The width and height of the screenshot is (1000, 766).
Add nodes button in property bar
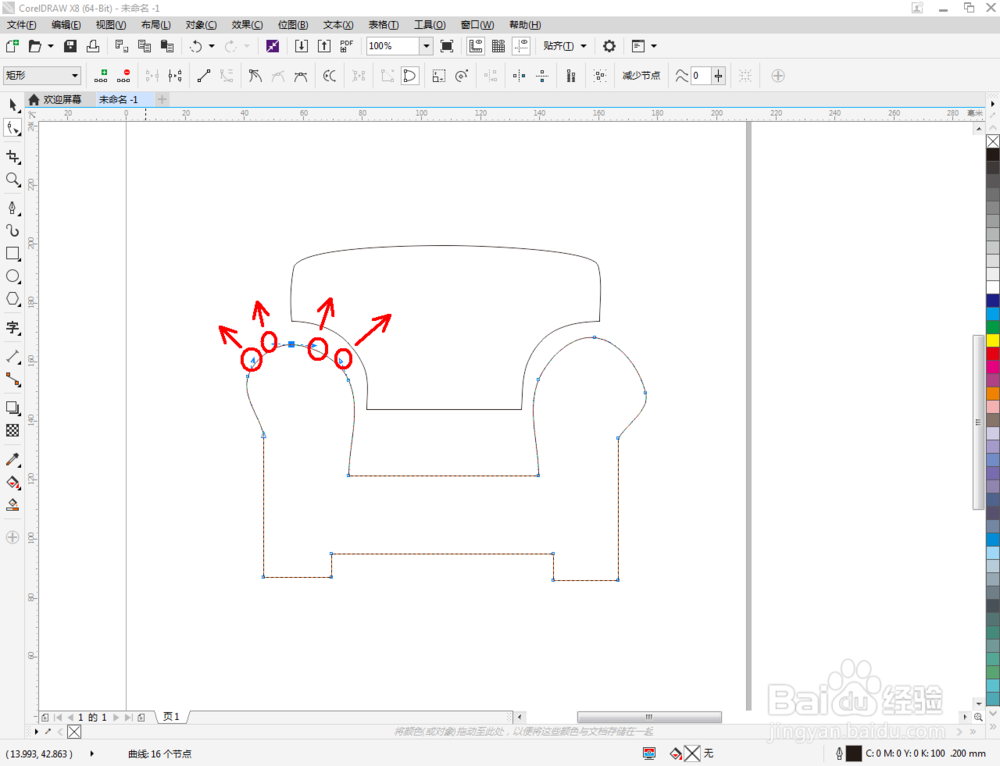click(101, 76)
